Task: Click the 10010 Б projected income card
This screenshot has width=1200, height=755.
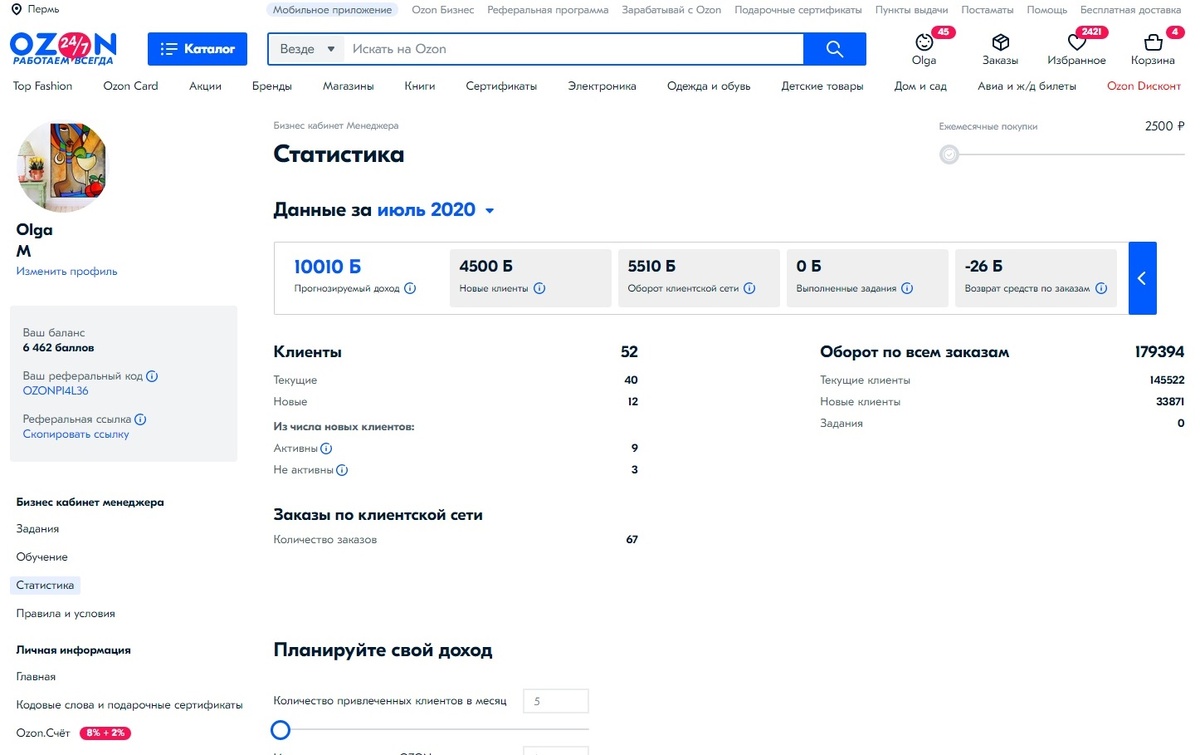Action: [x=358, y=278]
